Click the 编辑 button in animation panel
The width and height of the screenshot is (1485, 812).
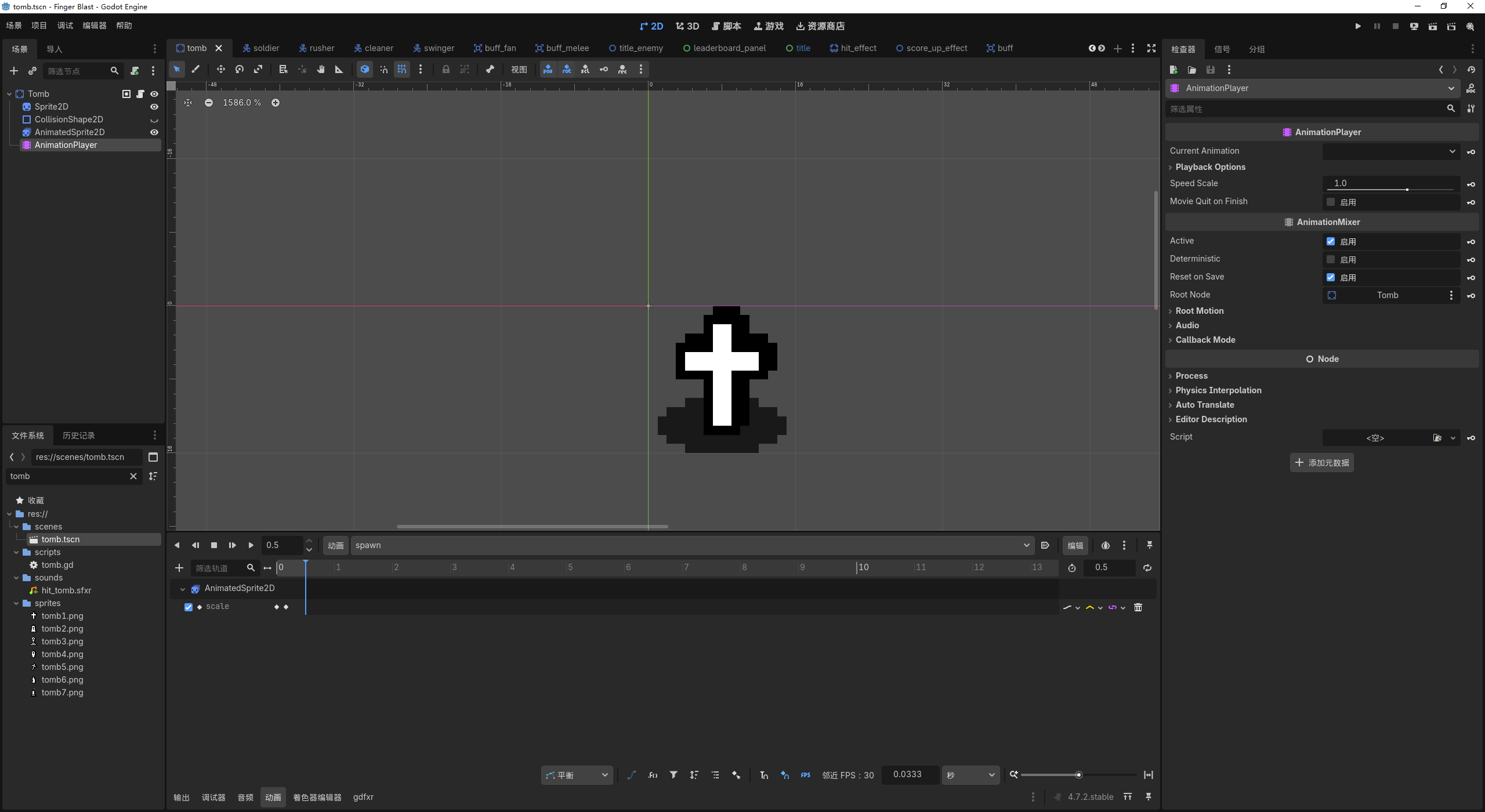1075,546
